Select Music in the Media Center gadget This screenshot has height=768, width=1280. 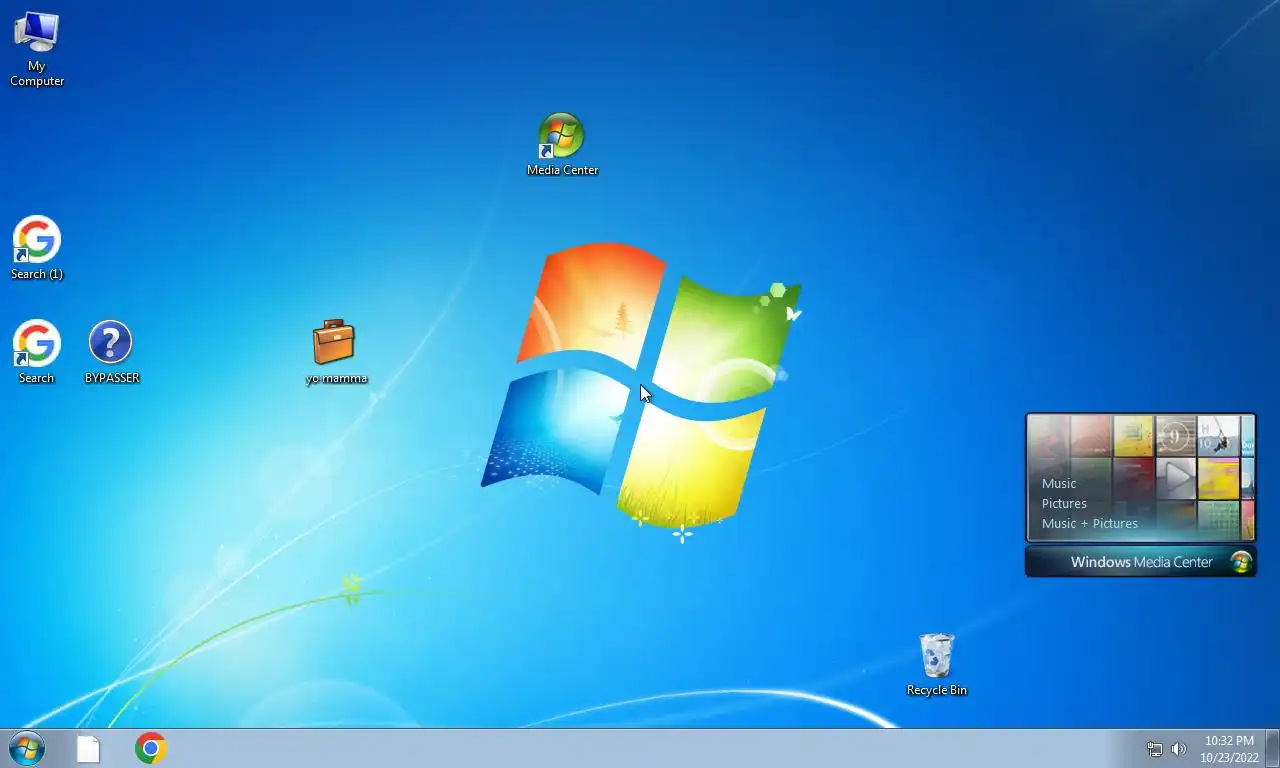coord(1059,483)
